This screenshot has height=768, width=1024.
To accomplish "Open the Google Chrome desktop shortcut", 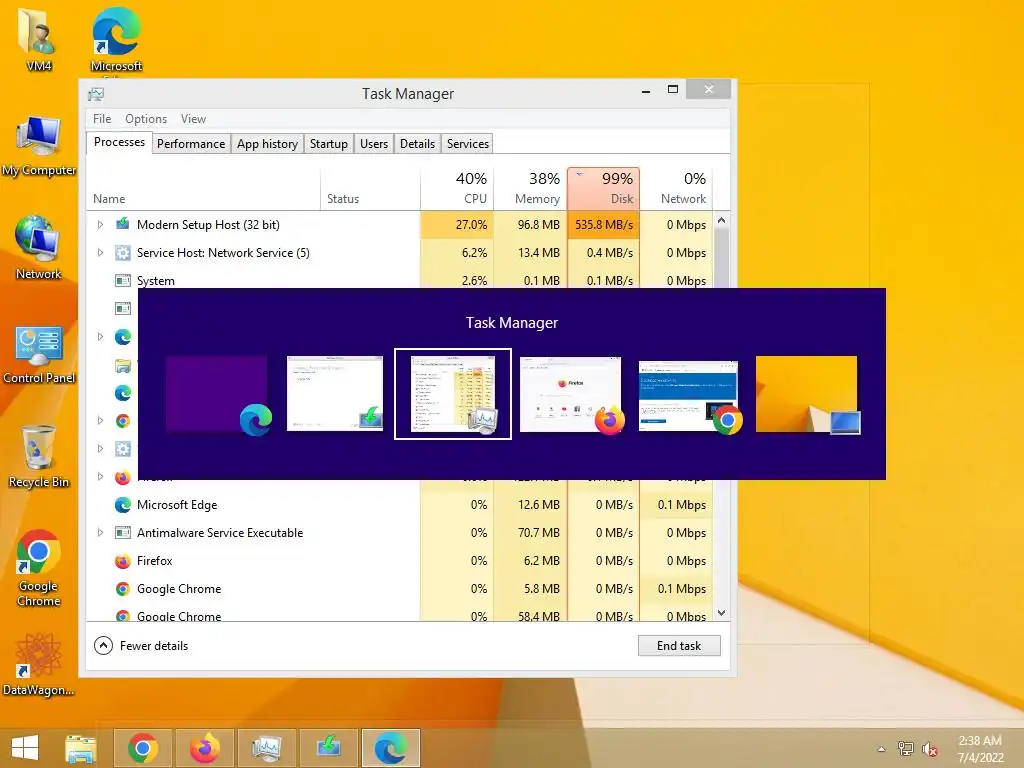I will (39, 568).
